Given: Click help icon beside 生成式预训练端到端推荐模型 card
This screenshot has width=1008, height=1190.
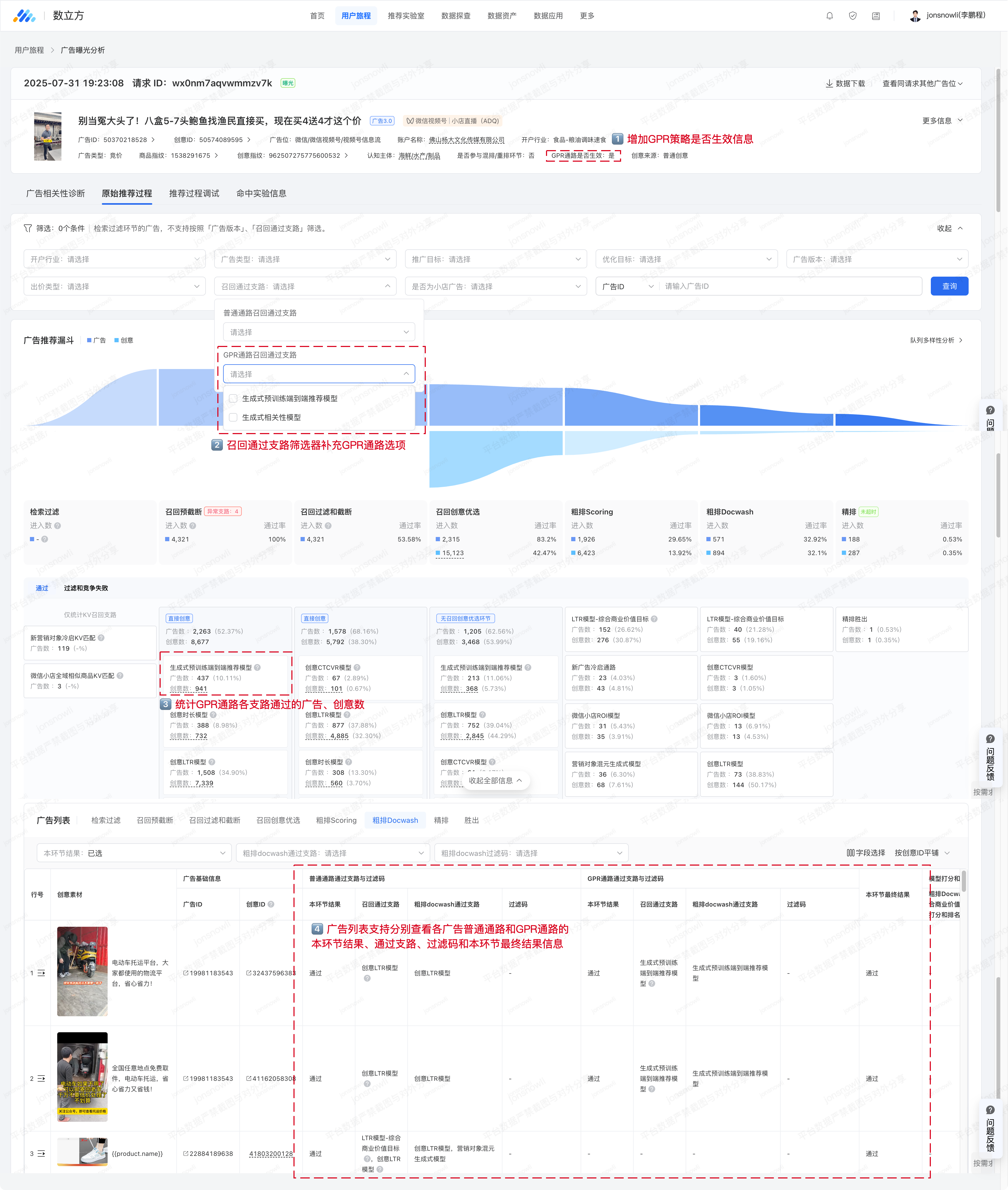Looking at the screenshot, I should coord(257,667).
